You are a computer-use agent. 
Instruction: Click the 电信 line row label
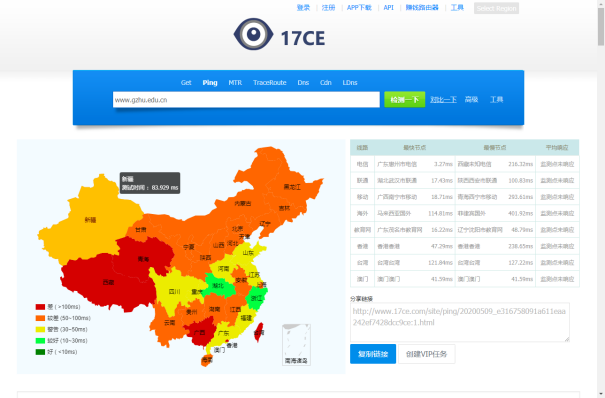pos(362,164)
